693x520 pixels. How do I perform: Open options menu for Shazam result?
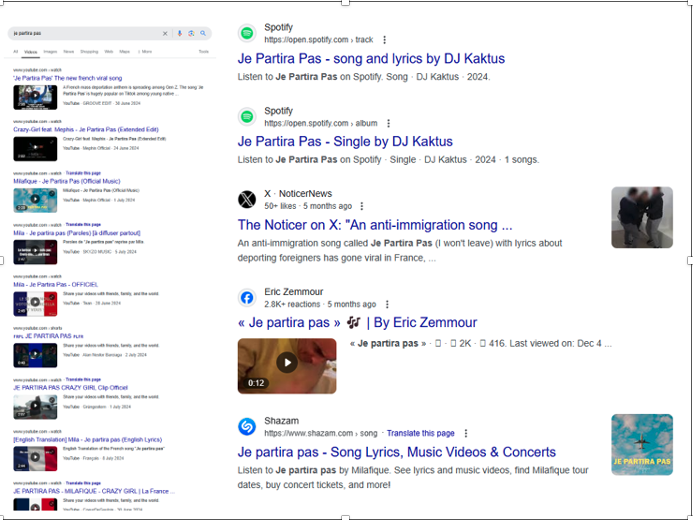point(466,433)
